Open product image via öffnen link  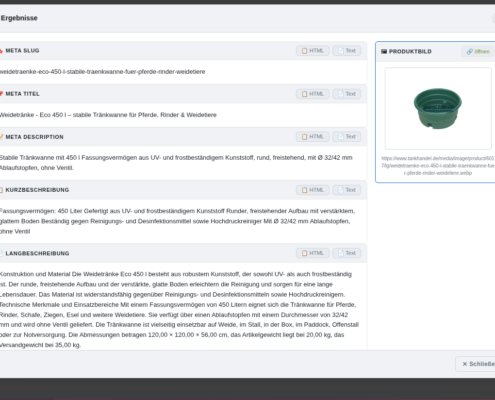pyautogui.click(x=478, y=51)
